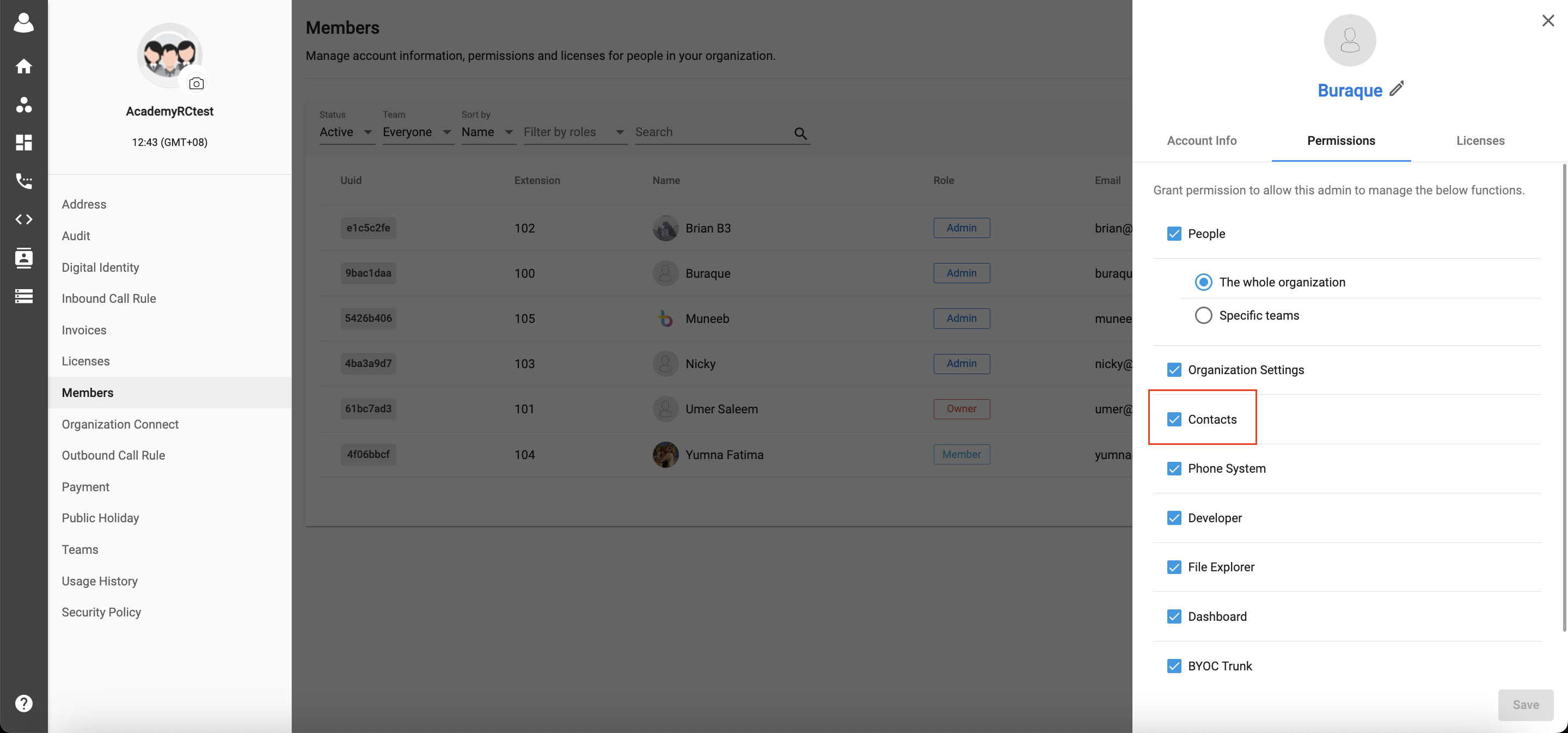Select Members in the sidebar menu
The height and width of the screenshot is (733, 1568).
(170, 393)
